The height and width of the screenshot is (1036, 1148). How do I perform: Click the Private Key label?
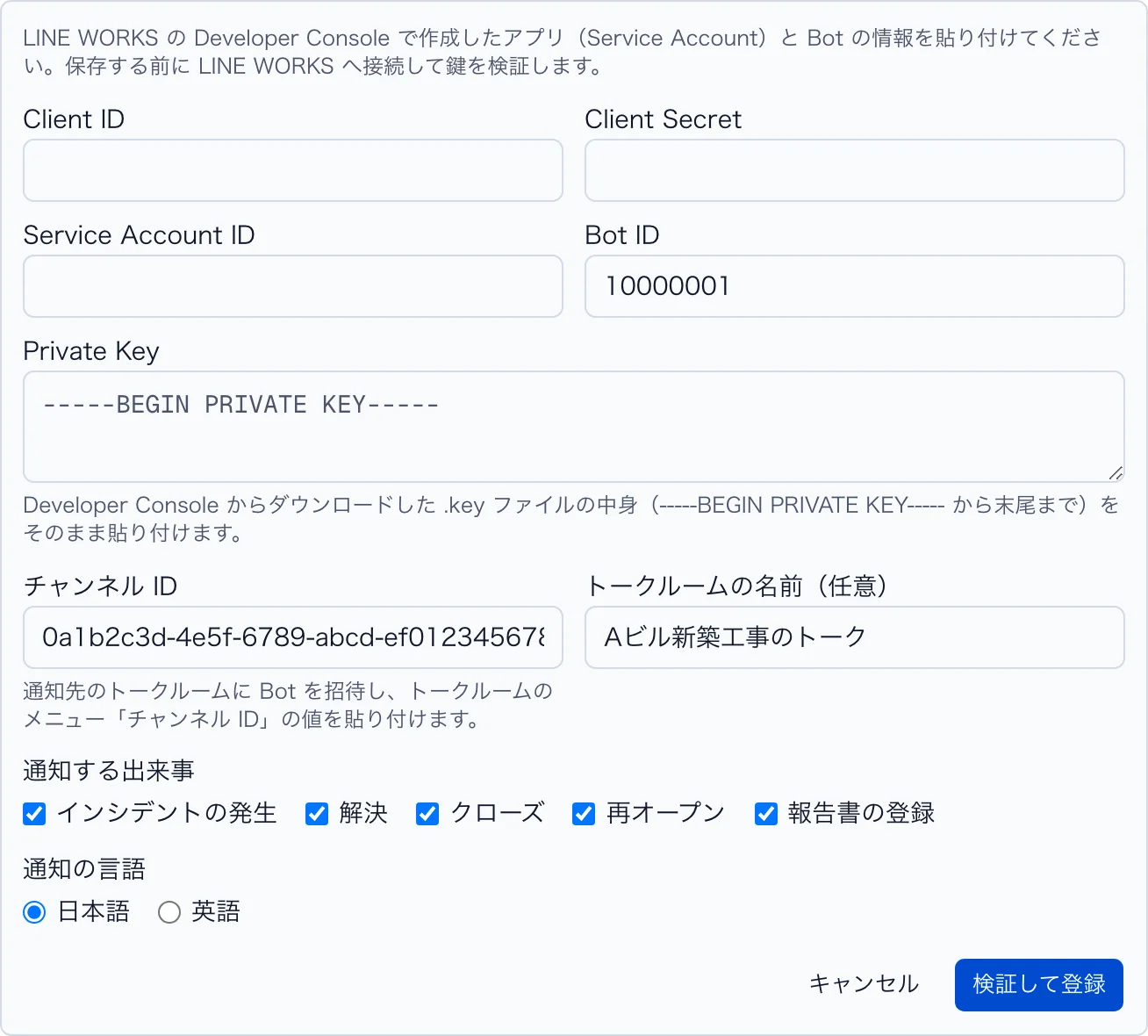click(91, 351)
